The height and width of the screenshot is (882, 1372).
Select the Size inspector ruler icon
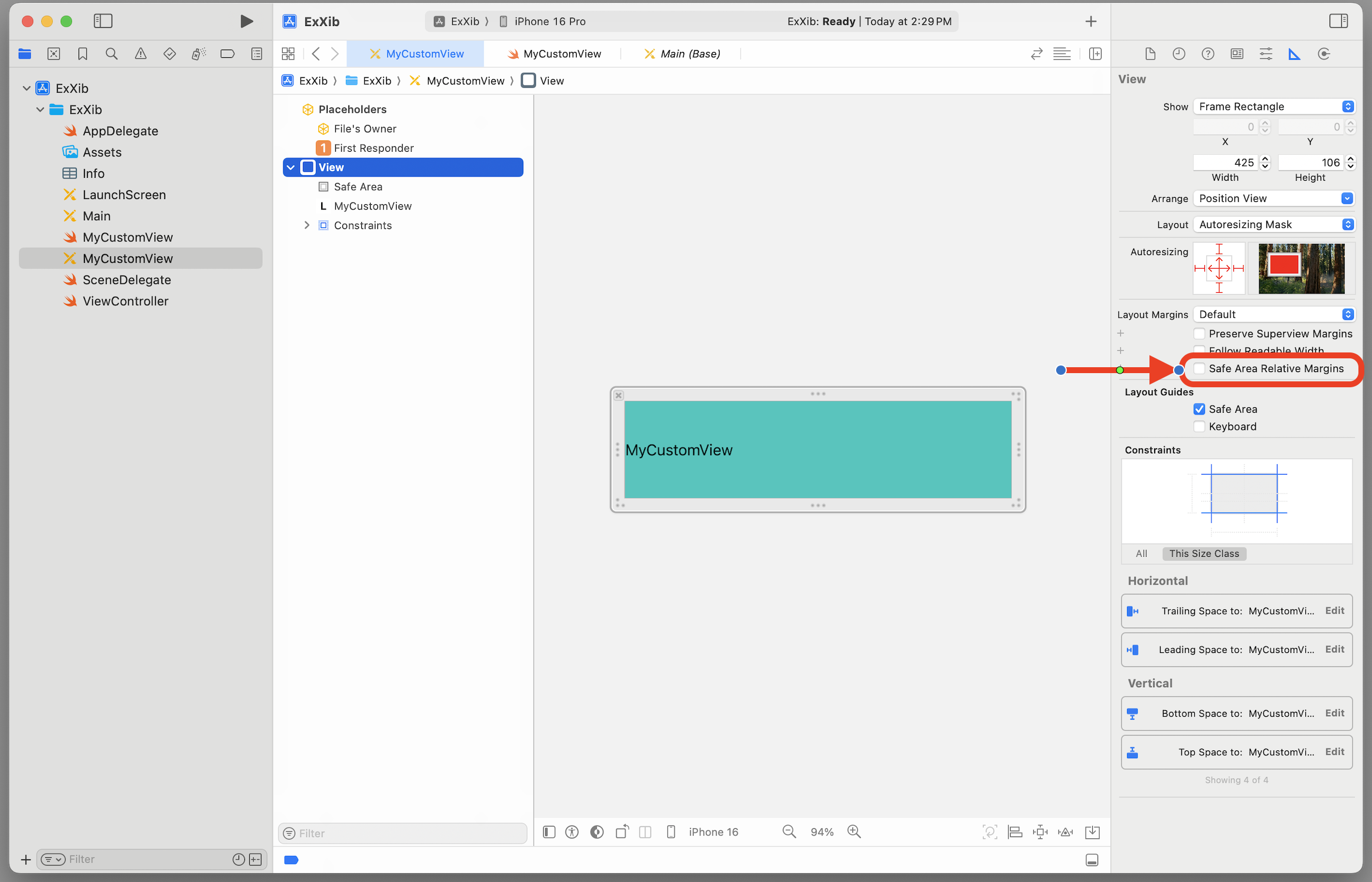1294,54
